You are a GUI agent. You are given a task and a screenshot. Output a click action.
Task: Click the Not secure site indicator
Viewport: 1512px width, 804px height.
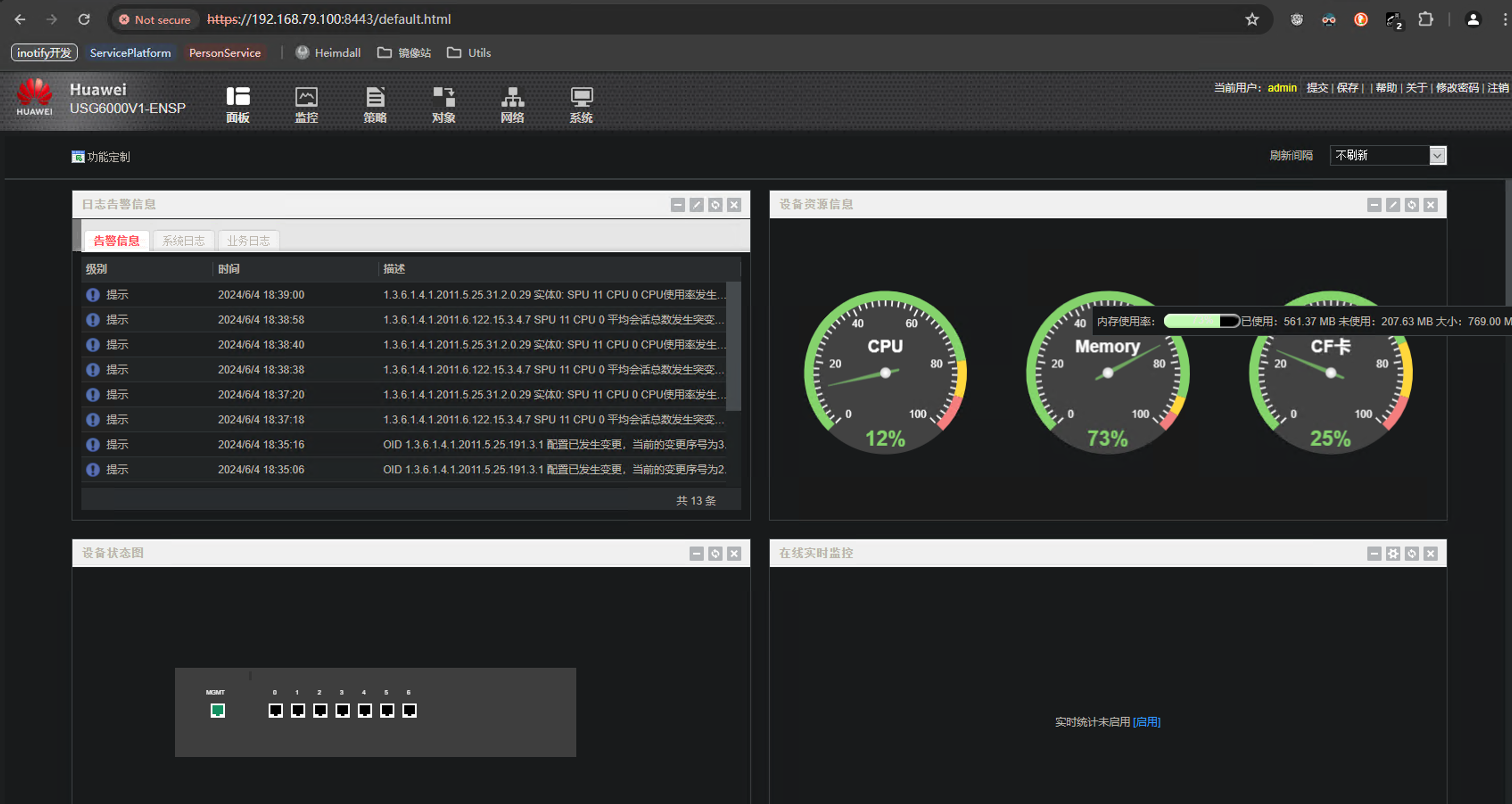pos(155,19)
